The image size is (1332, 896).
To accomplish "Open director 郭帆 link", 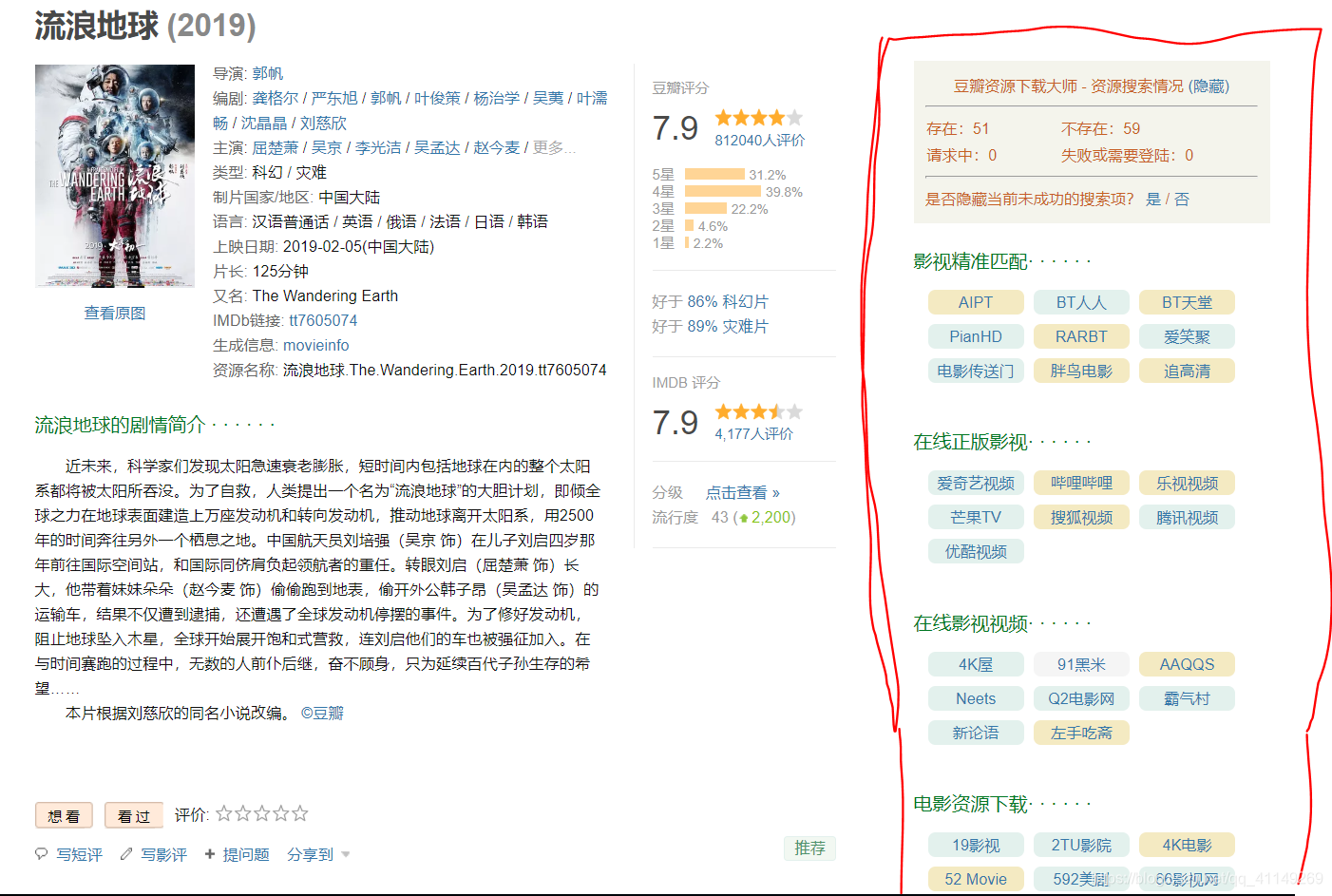I will point(268,73).
